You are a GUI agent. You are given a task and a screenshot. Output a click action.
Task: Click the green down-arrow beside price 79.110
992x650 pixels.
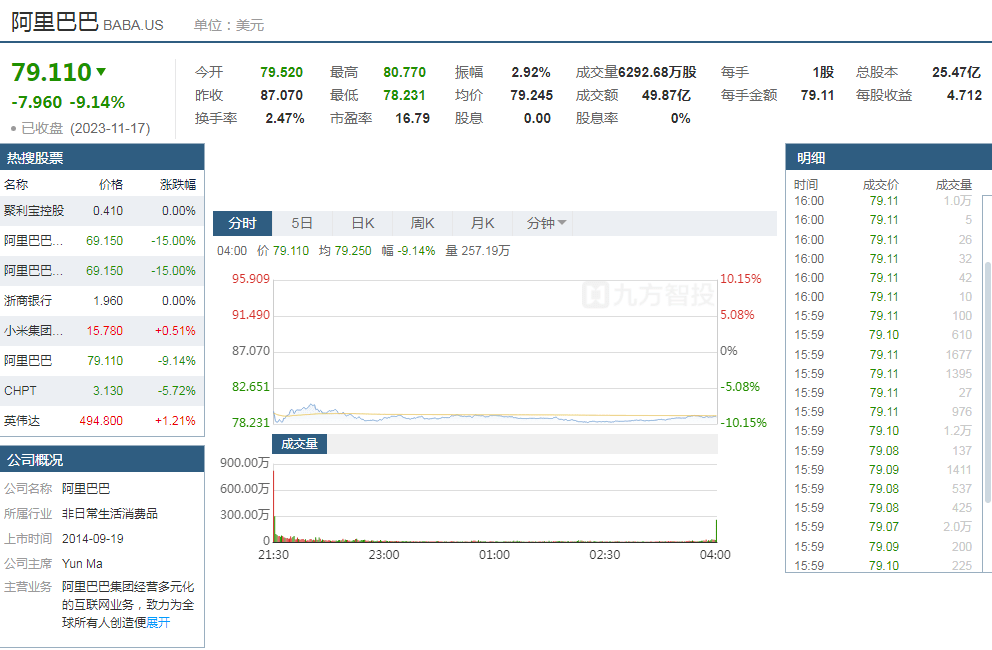click(x=101, y=72)
